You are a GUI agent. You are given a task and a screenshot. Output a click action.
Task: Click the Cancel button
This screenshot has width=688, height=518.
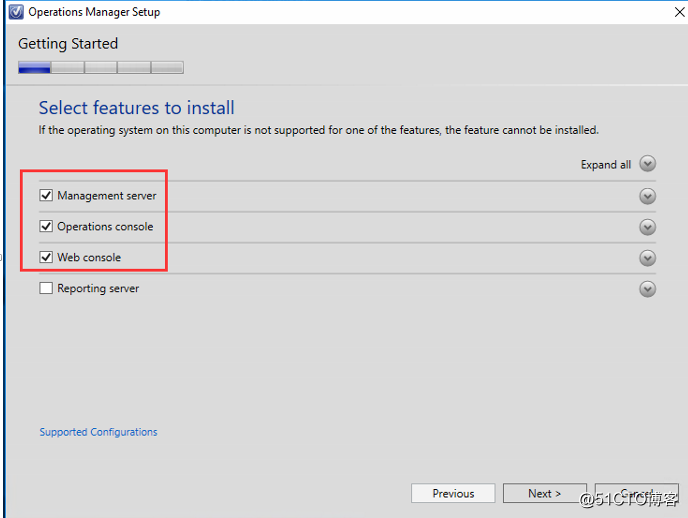[637, 493]
